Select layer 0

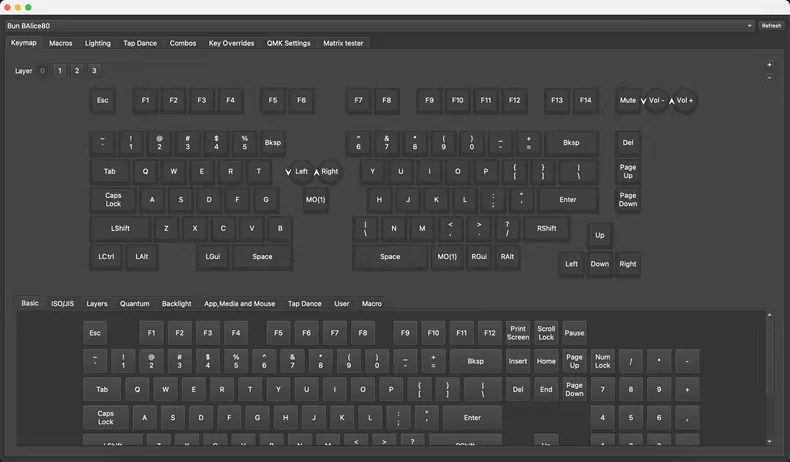[42, 71]
